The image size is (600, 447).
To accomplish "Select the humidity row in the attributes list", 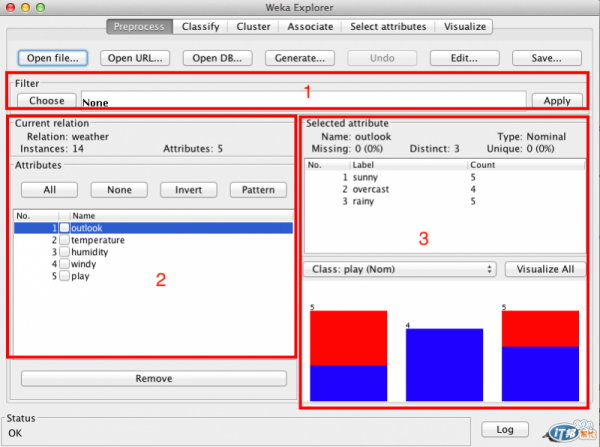I will [x=153, y=252].
